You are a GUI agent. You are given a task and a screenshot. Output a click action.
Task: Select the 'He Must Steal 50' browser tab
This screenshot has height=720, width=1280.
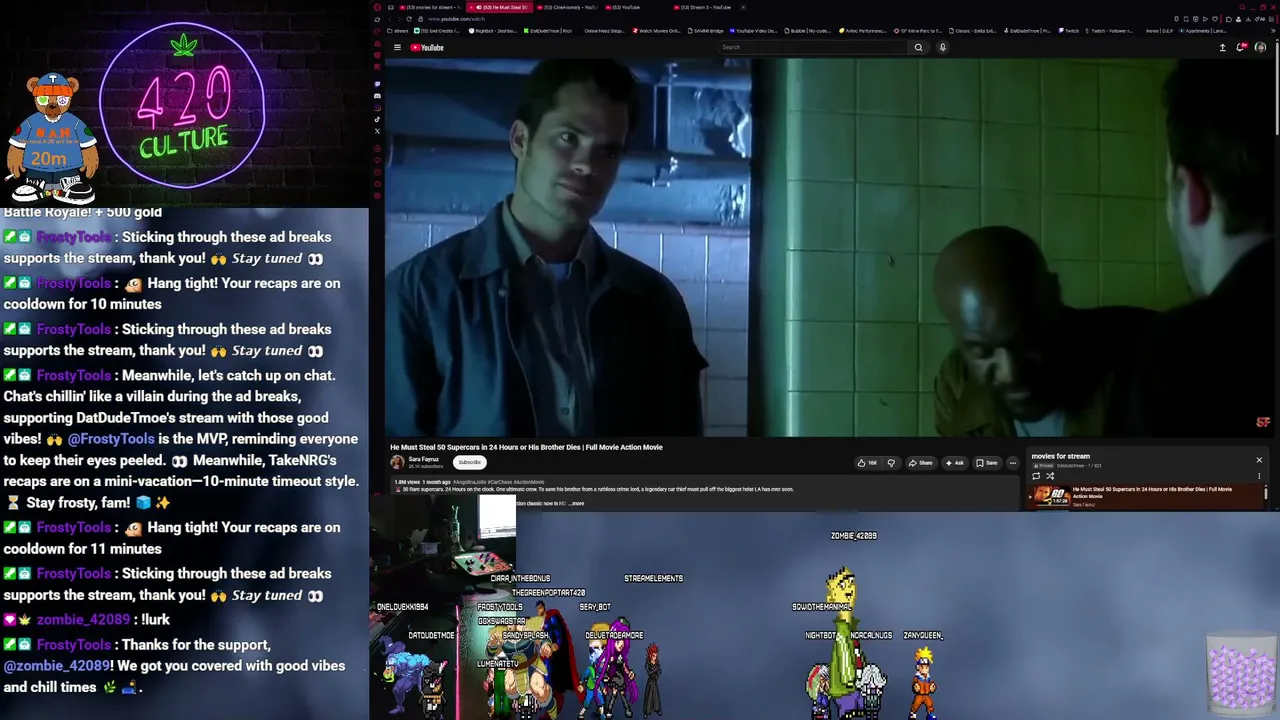click(x=497, y=7)
